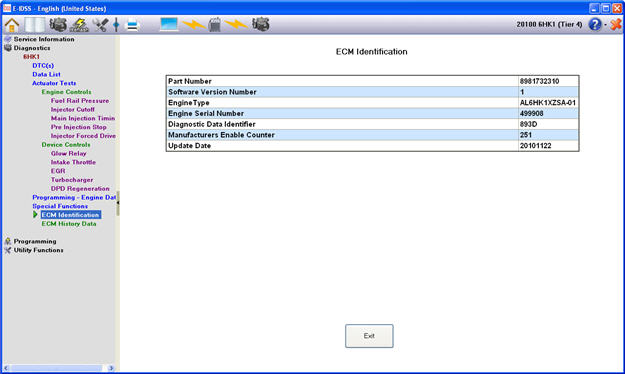This screenshot has width=625, height=374.
Task: Select Manufacturers Enable Counter value 251
Action: click(525, 135)
